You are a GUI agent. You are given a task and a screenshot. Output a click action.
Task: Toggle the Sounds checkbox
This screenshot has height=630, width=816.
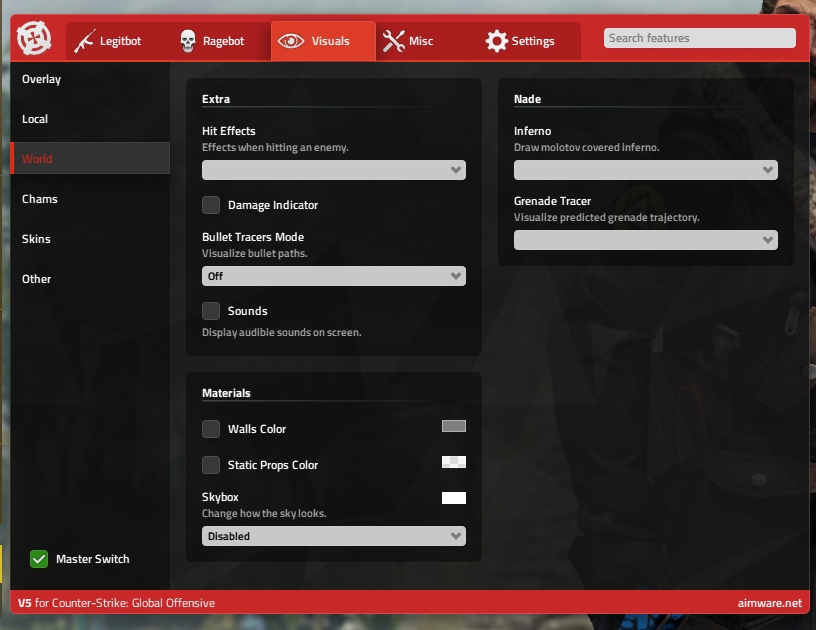click(x=211, y=311)
